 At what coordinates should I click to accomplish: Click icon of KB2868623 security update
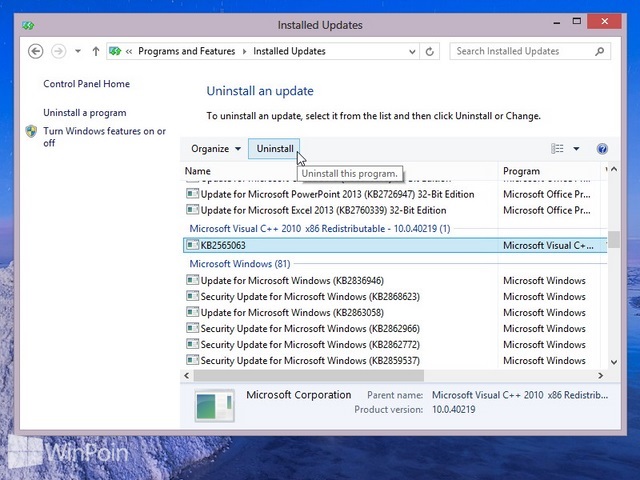(x=192, y=296)
